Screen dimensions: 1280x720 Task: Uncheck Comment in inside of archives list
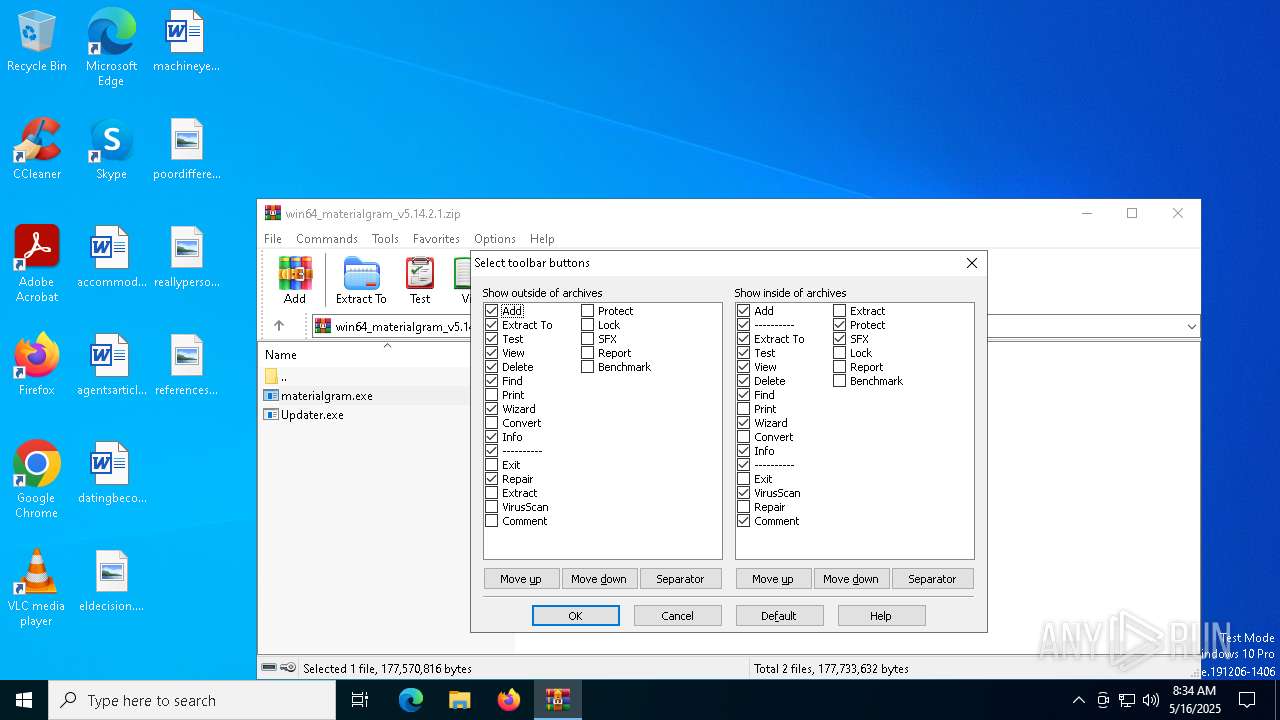pos(743,521)
